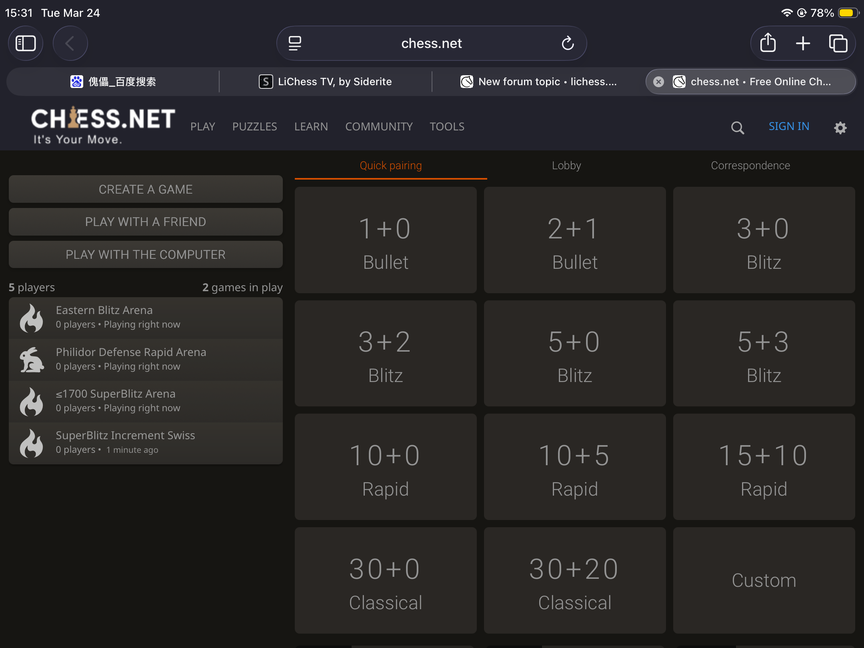
Task: Close the chess.net tab
Action: [658, 82]
